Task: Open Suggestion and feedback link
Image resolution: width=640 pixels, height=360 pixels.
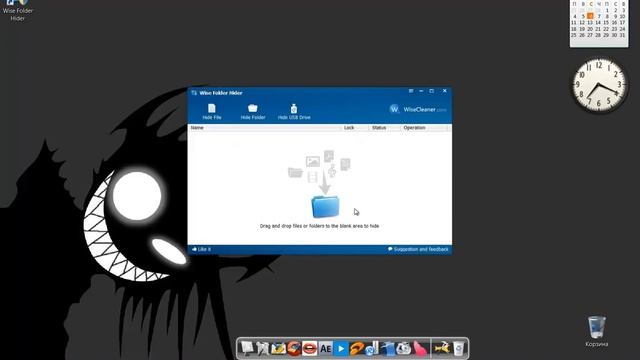Action: (418, 249)
